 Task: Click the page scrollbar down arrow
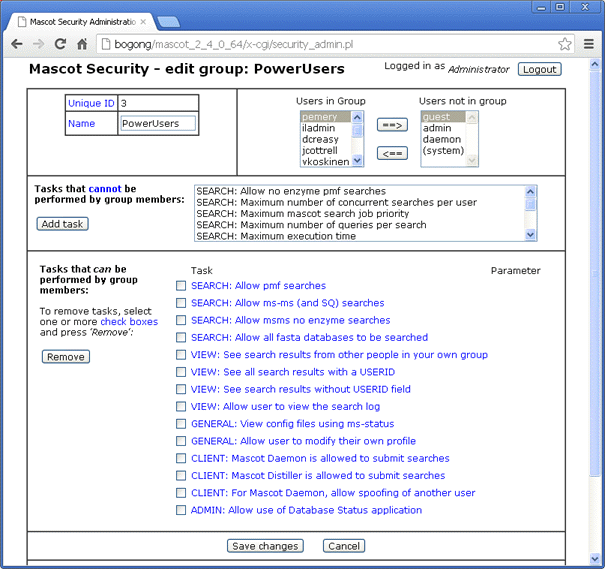coord(595,558)
